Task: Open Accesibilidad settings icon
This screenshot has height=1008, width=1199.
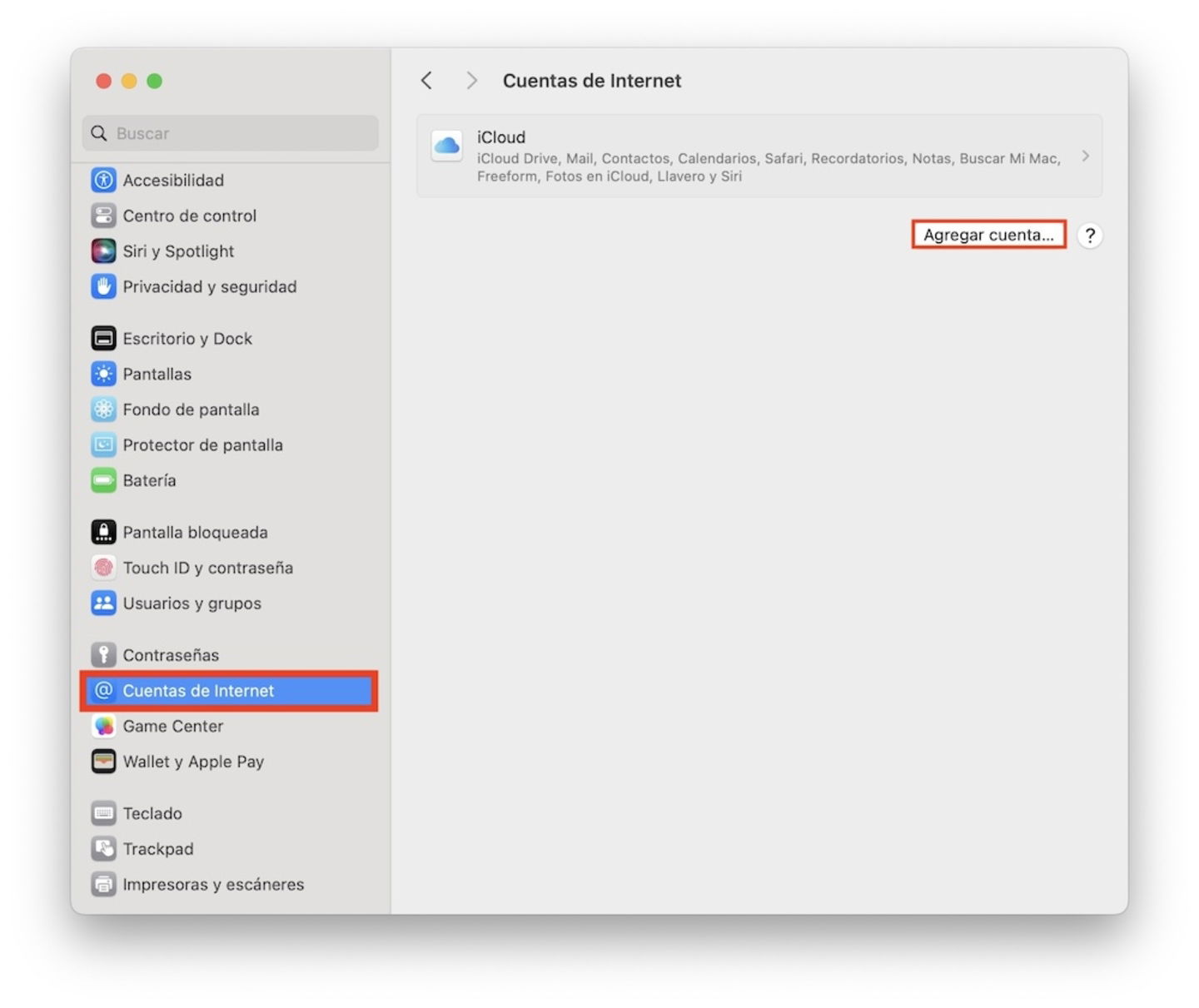Action: [103, 180]
